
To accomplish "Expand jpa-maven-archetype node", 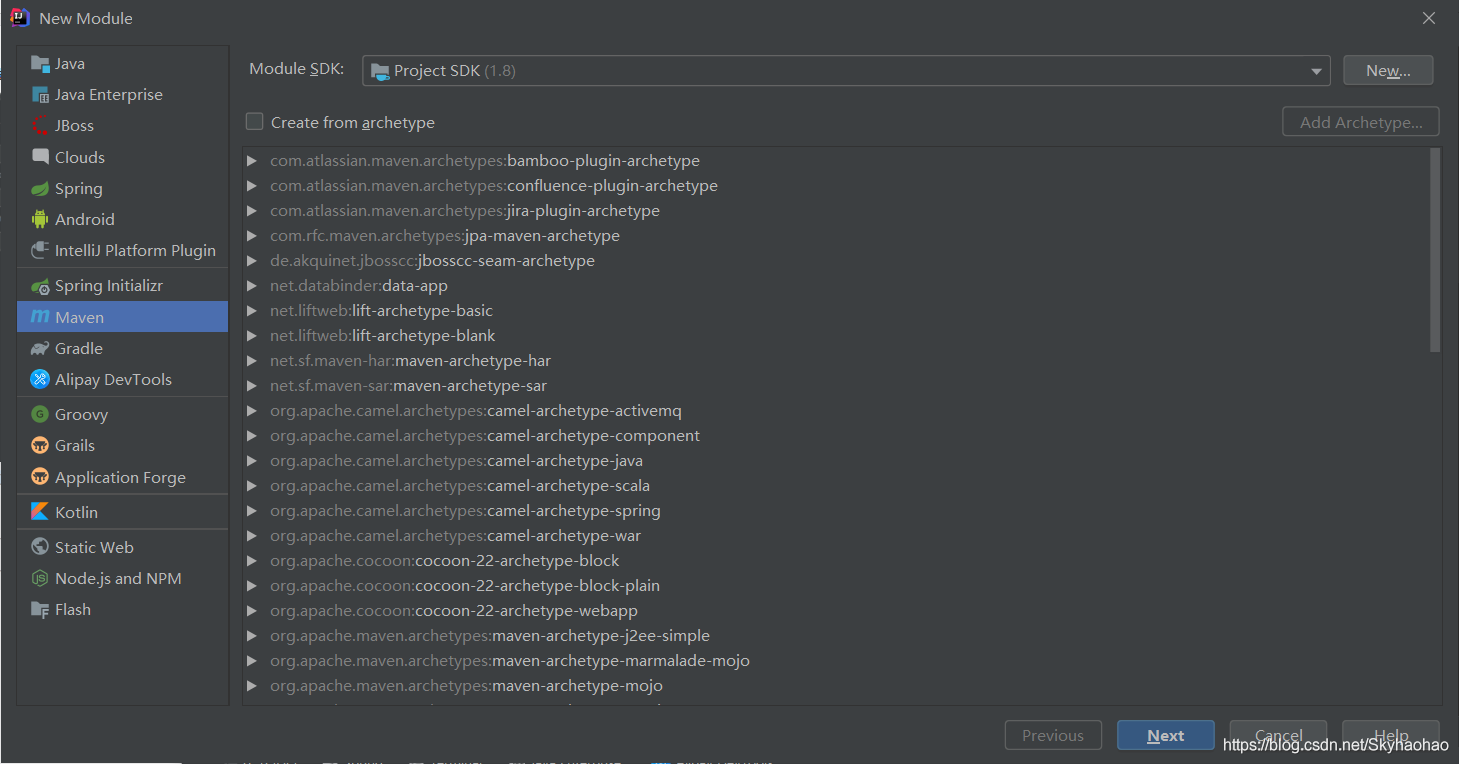I will pyautogui.click(x=252, y=236).
